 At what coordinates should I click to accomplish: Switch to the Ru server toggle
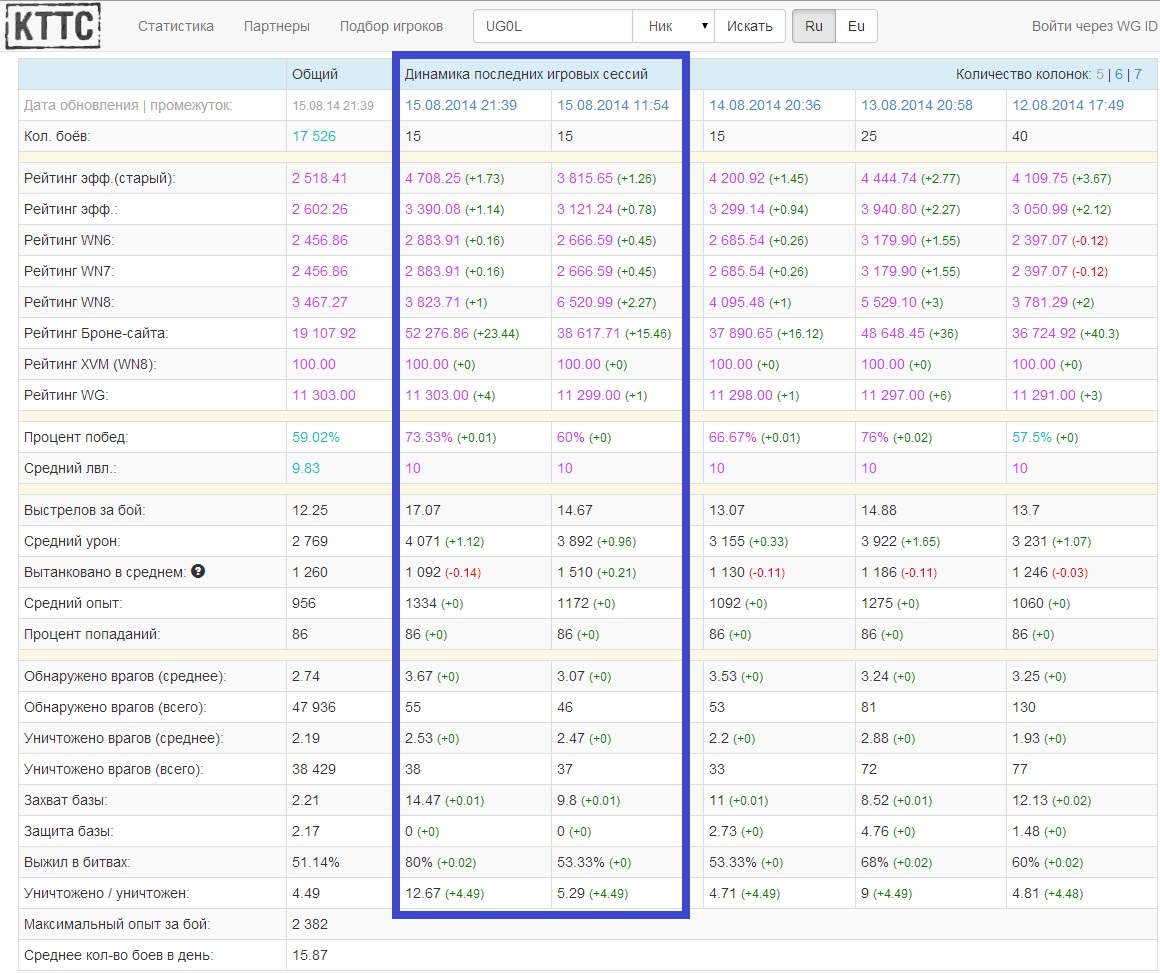(x=813, y=26)
